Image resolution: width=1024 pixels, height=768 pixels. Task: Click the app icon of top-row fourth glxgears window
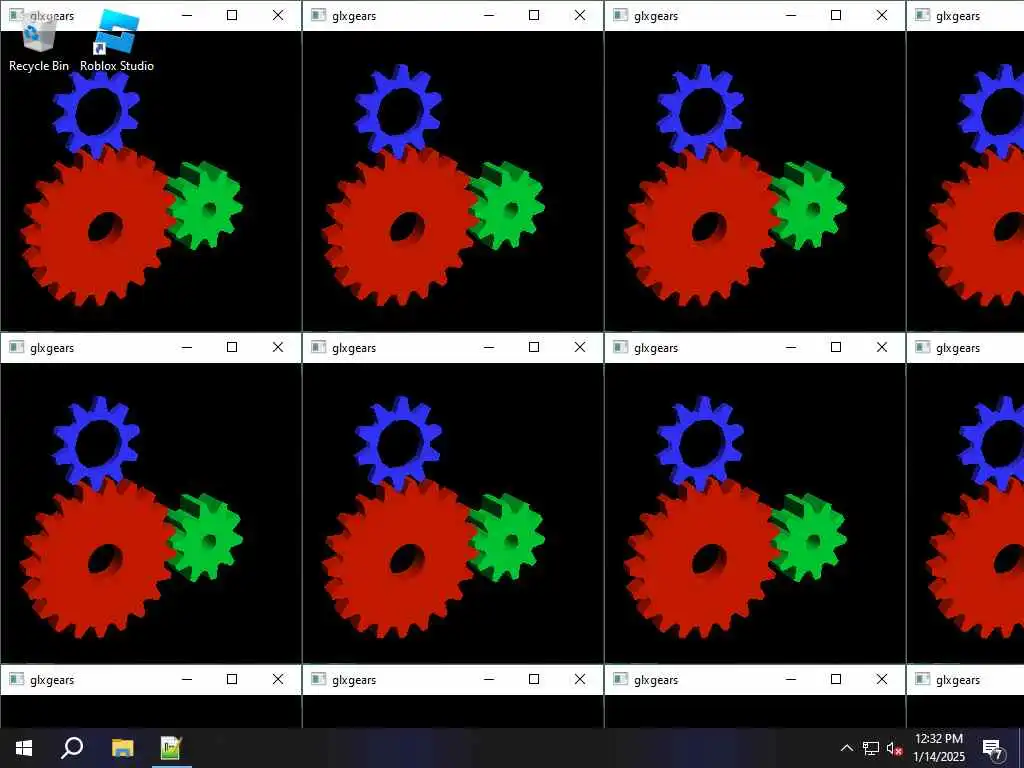tap(922, 16)
